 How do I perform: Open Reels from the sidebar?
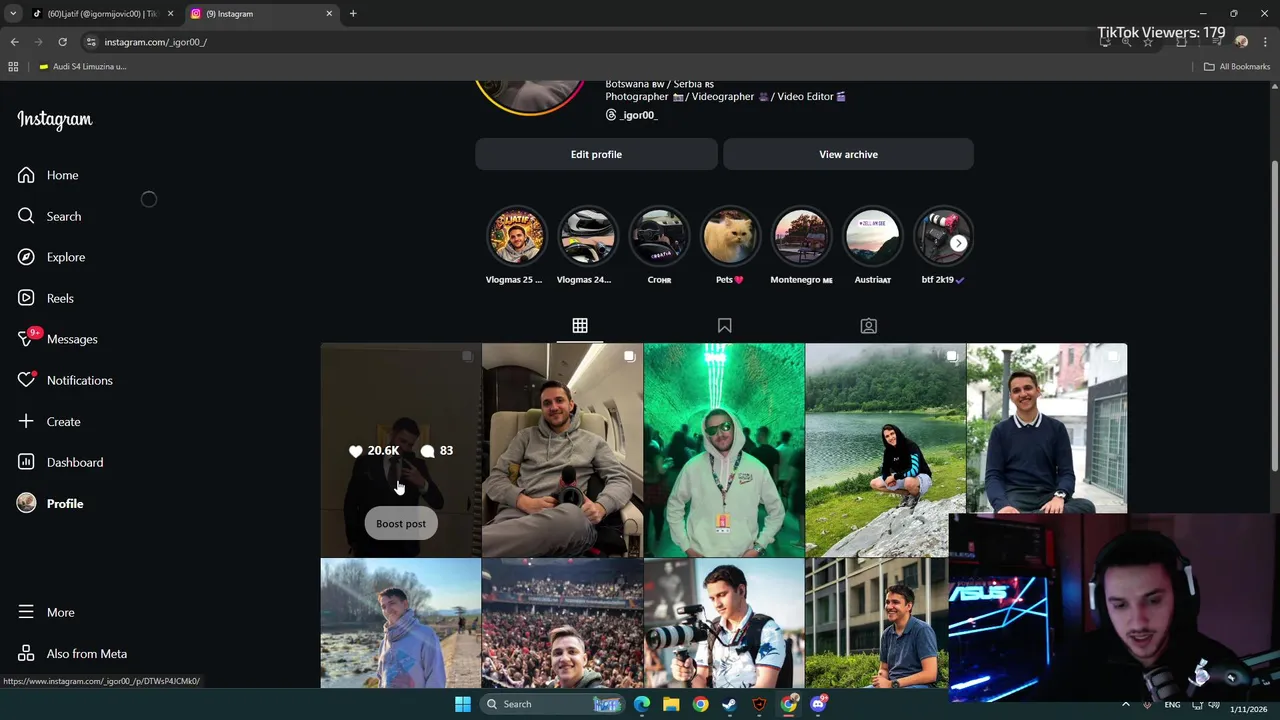[46, 298]
